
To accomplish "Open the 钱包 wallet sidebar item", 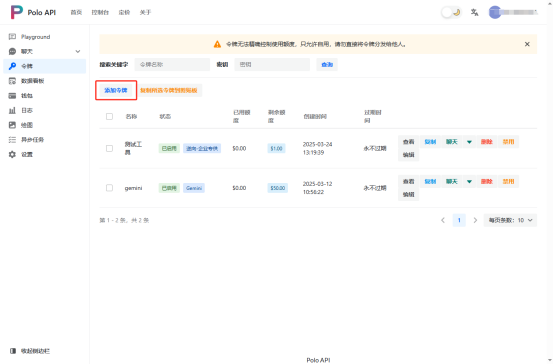I will pos(45,95).
